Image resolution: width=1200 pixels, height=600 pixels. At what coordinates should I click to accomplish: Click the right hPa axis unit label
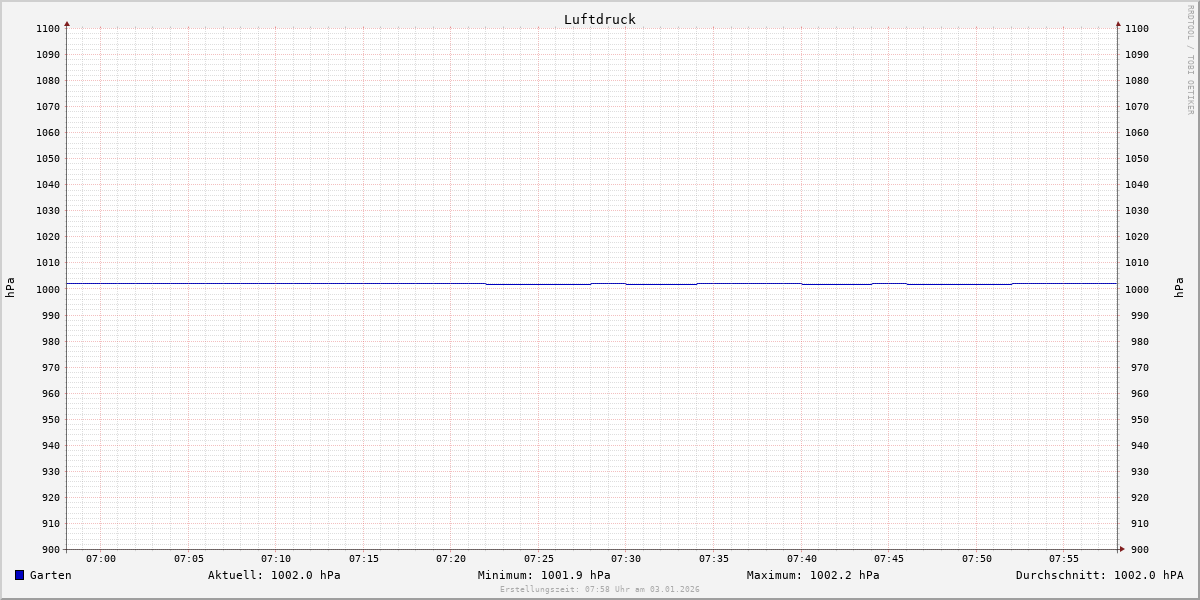pos(1179,288)
